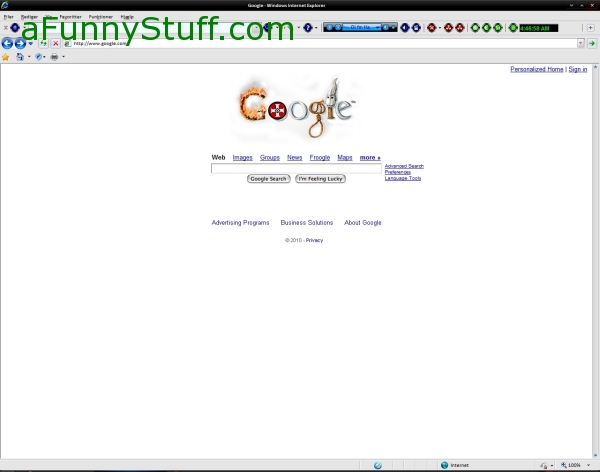Open the Funktioner menu
The width and height of the screenshot is (600, 472).
(x=101, y=17)
